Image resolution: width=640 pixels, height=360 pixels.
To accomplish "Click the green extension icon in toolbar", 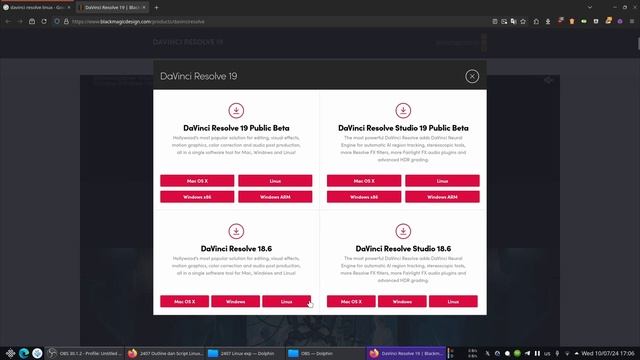I will pos(584,21).
